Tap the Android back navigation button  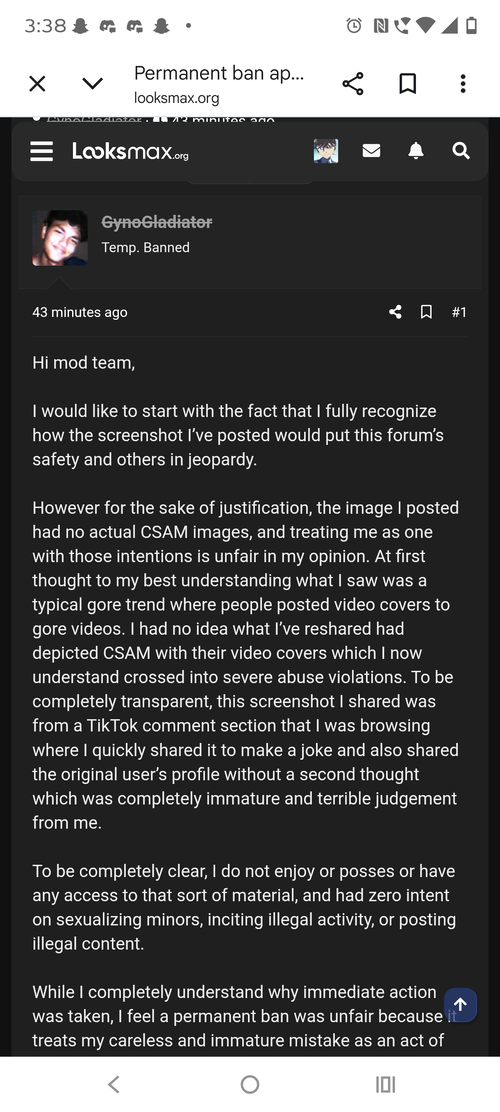click(x=113, y=1084)
